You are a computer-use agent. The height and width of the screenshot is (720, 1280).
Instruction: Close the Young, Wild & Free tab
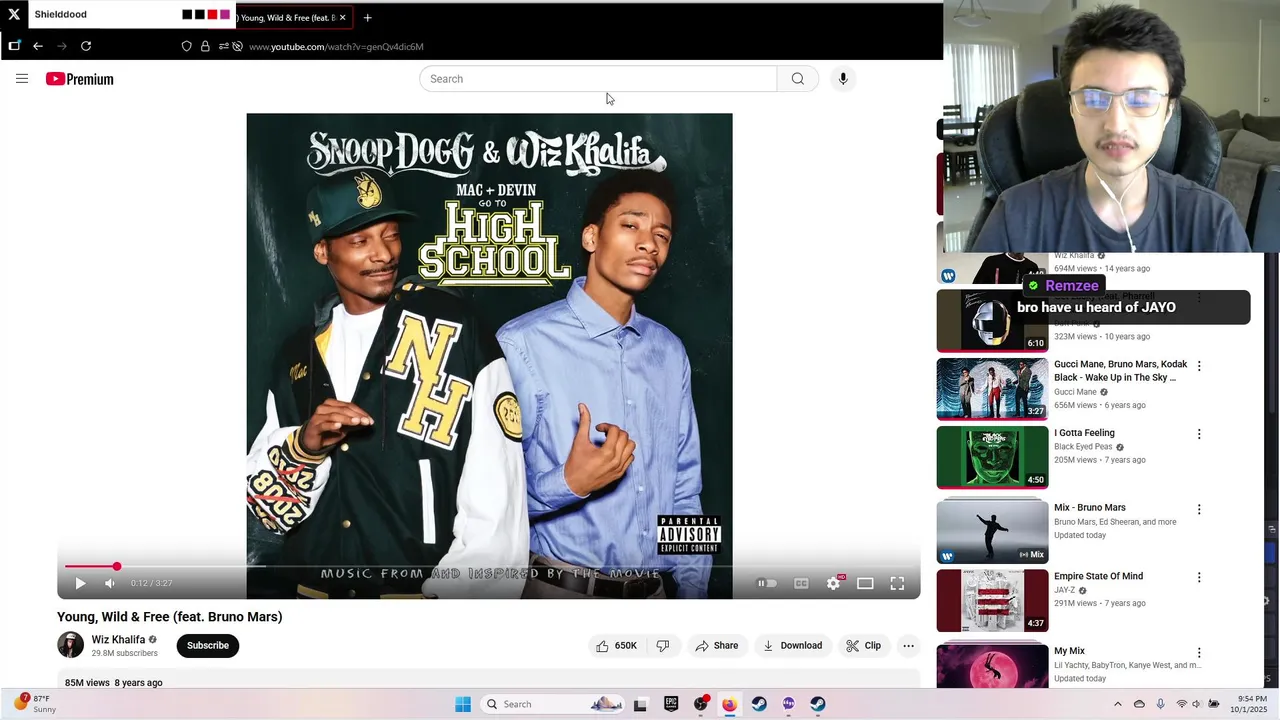click(342, 17)
